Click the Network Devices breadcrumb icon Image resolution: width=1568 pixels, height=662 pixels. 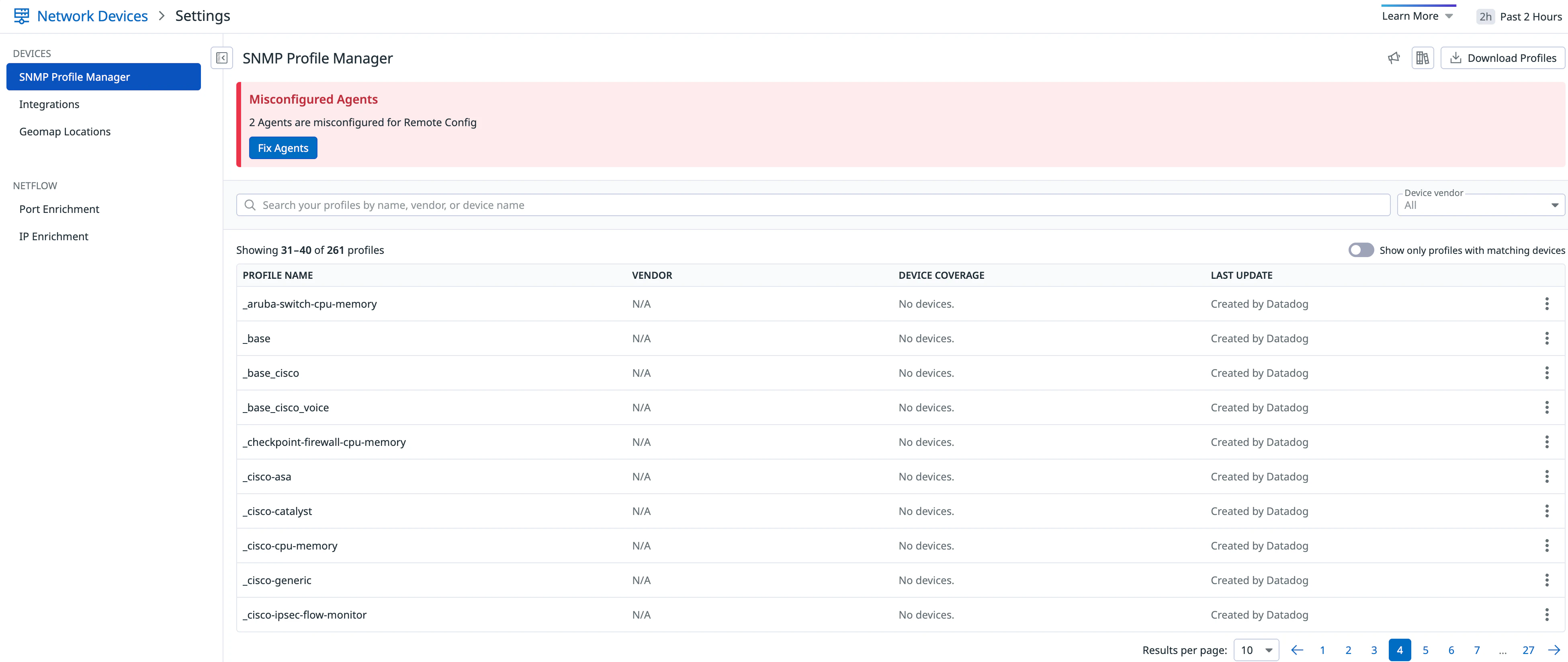[21, 16]
